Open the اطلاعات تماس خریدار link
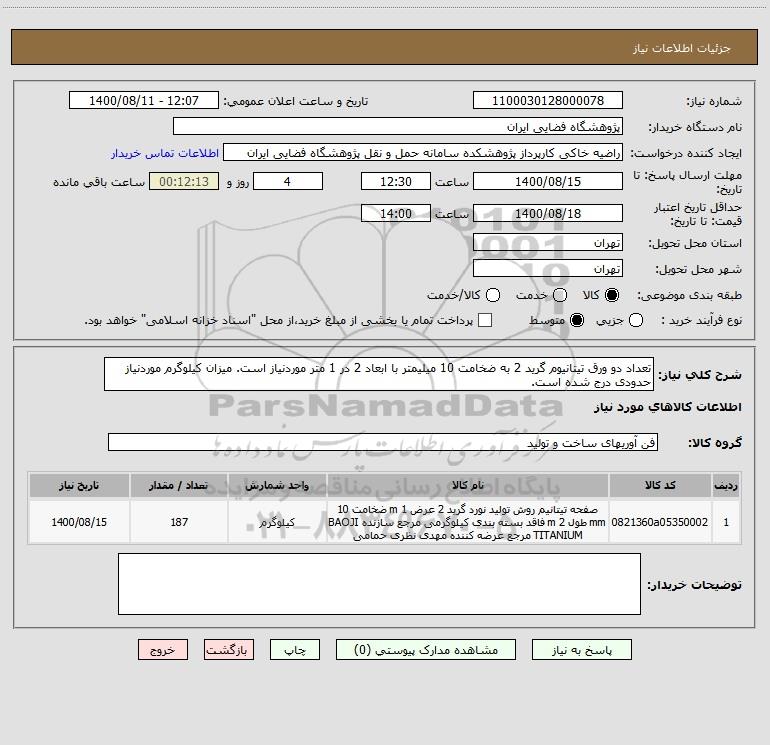770x745 pixels. pyautogui.click(x=165, y=153)
